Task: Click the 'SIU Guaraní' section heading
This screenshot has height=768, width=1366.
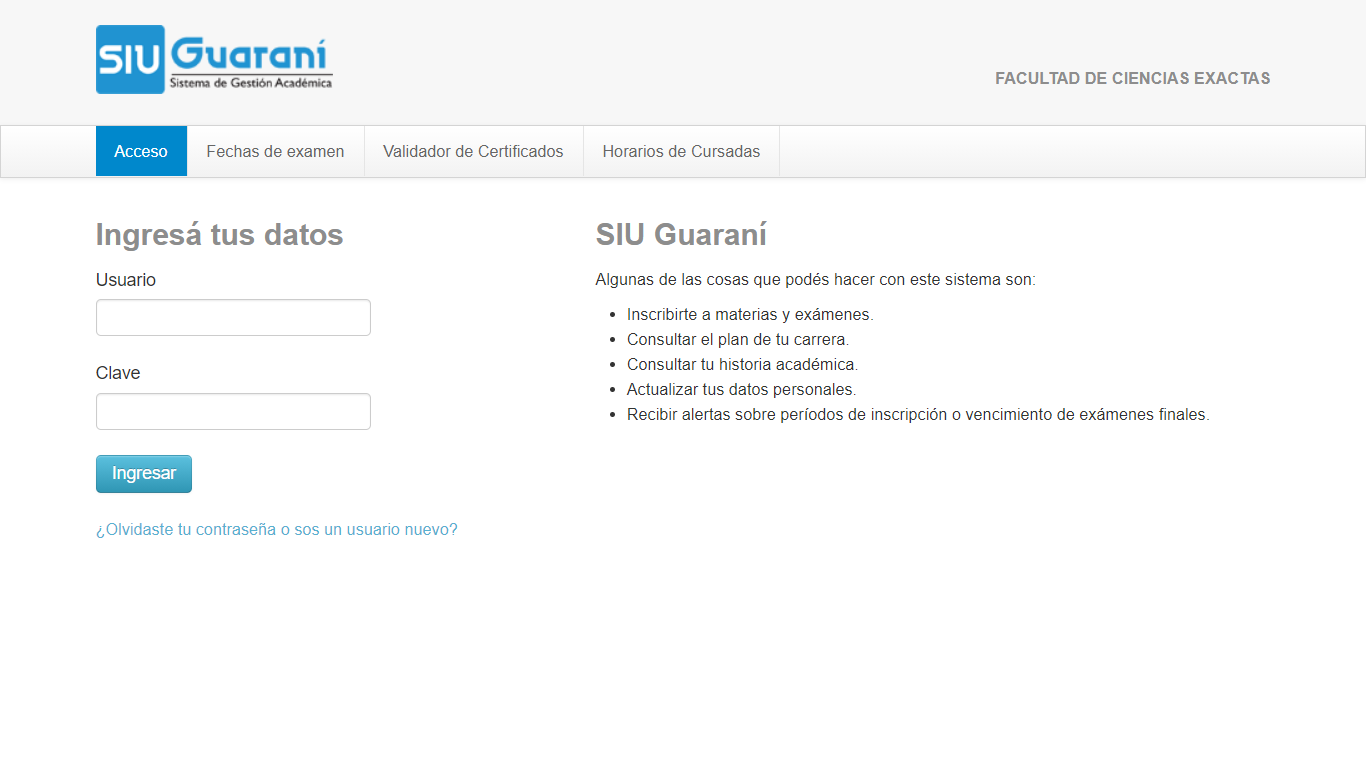Action: tap(681, 235)
